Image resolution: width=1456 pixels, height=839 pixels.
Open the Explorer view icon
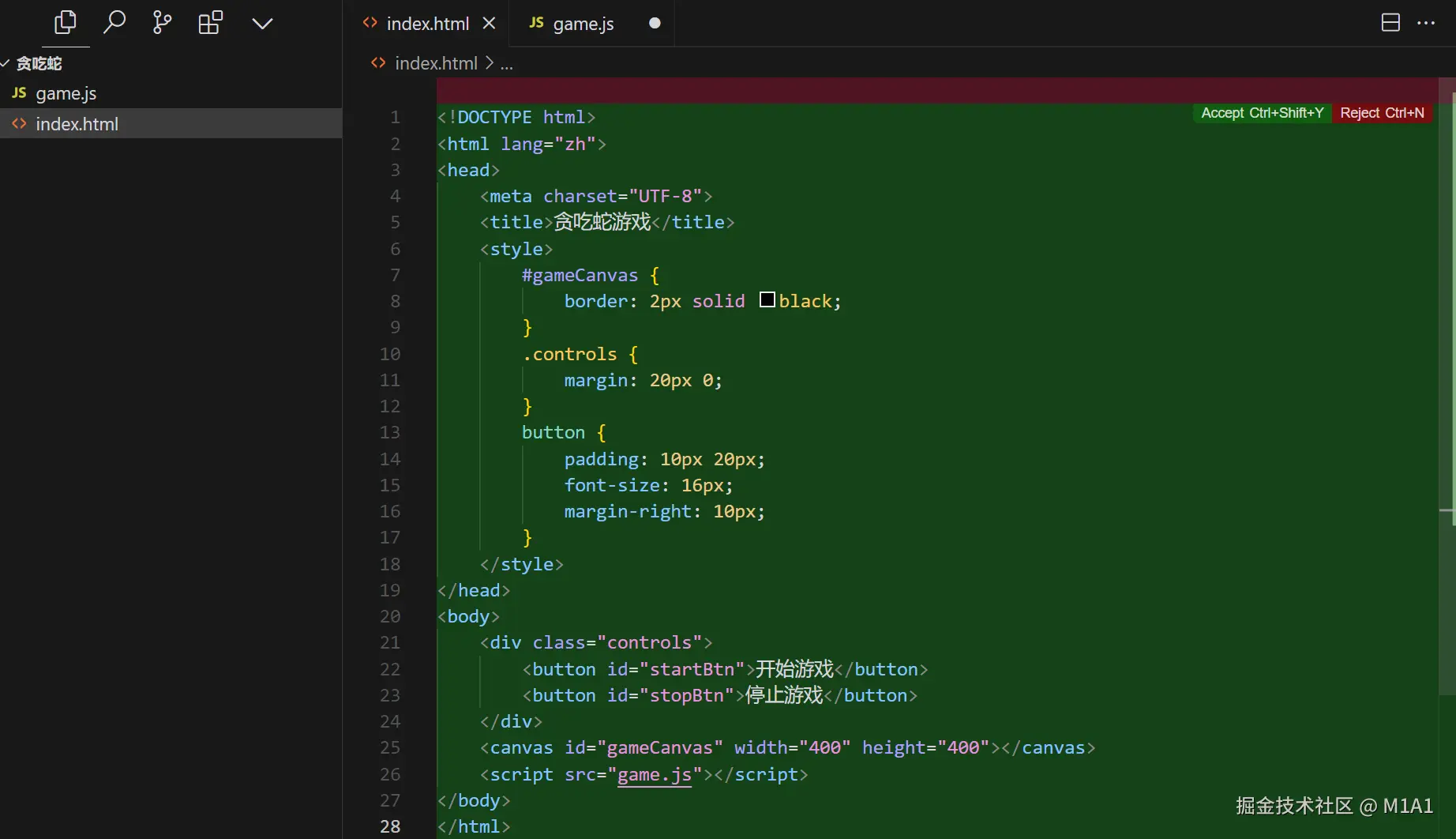tap(66, 23)
